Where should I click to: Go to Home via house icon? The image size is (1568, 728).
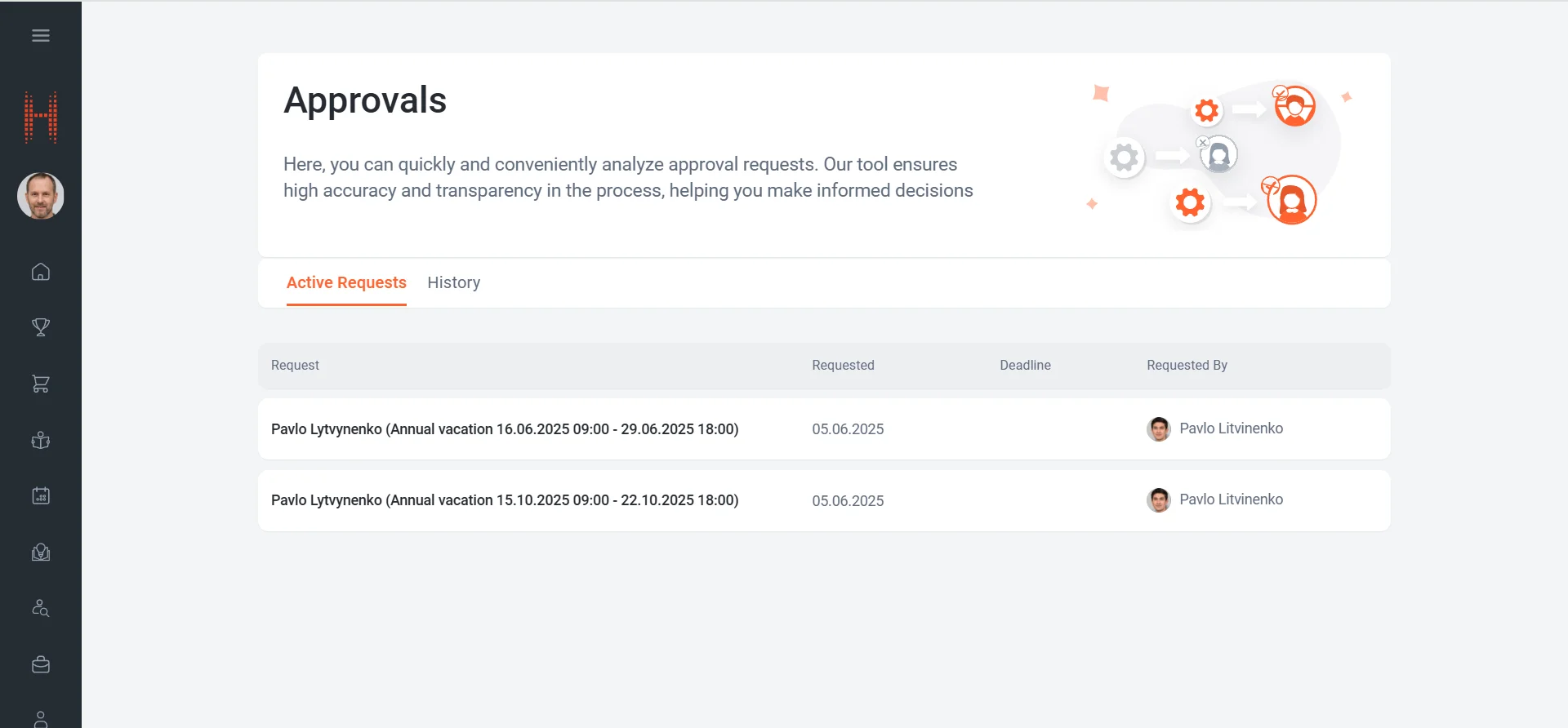pyautogui.click(x=41, y=272)
